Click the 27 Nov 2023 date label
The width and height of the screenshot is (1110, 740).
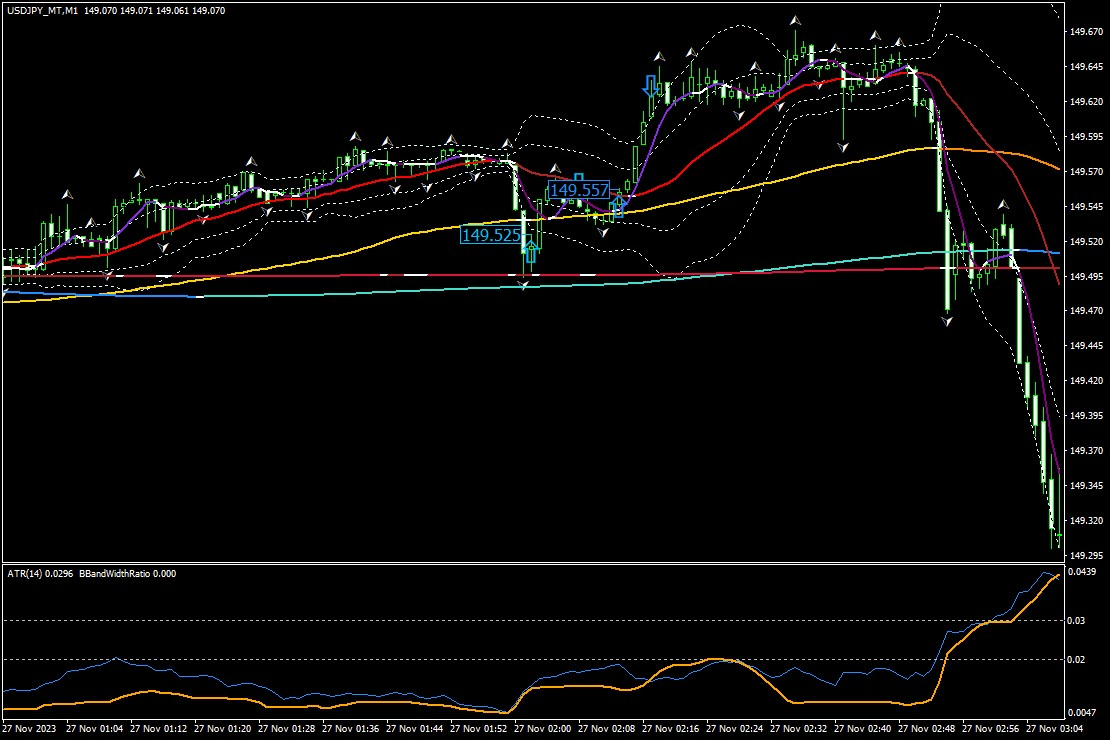29,729
